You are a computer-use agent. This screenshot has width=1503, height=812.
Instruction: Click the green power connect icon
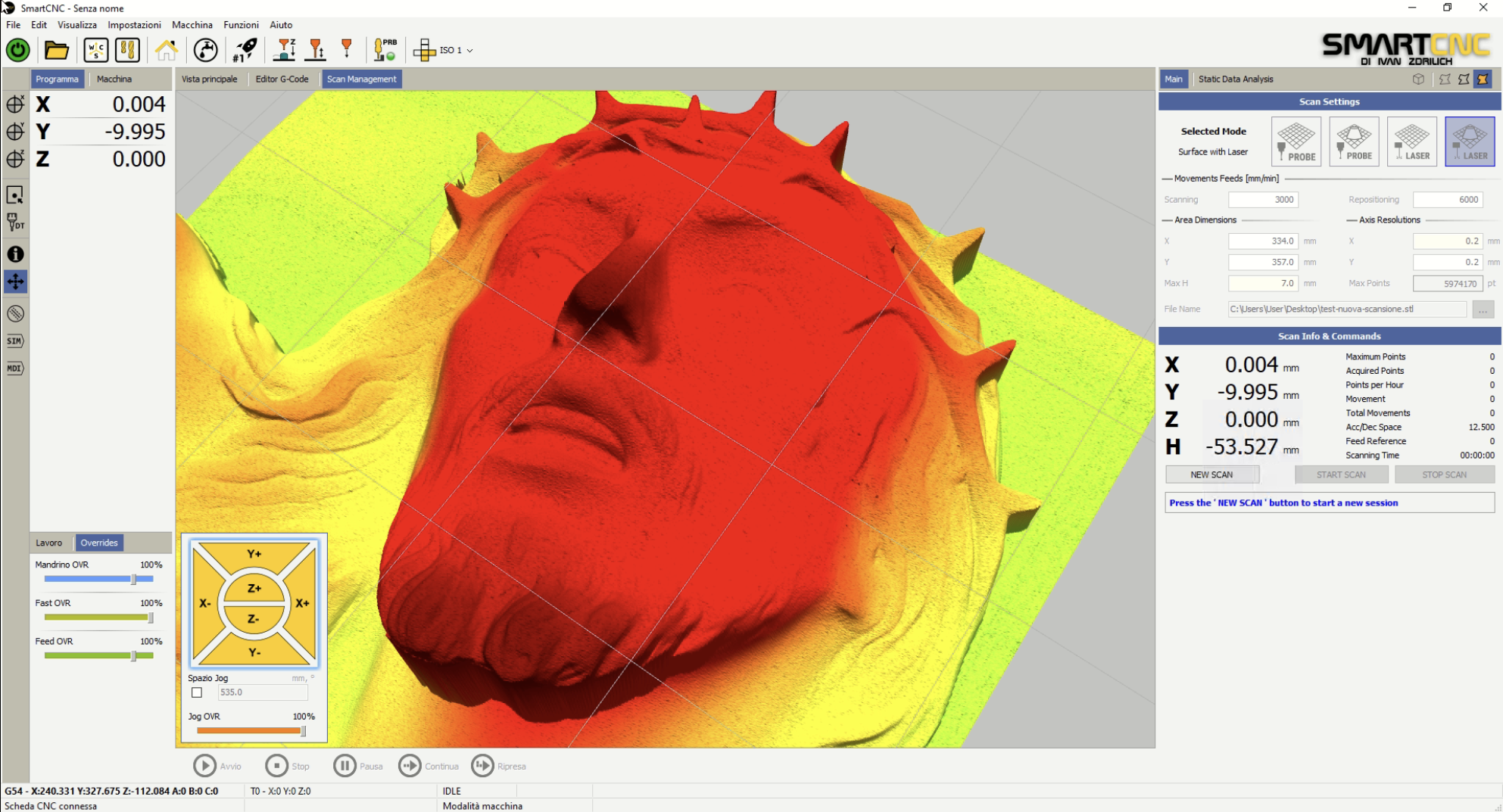coord(18,50)
